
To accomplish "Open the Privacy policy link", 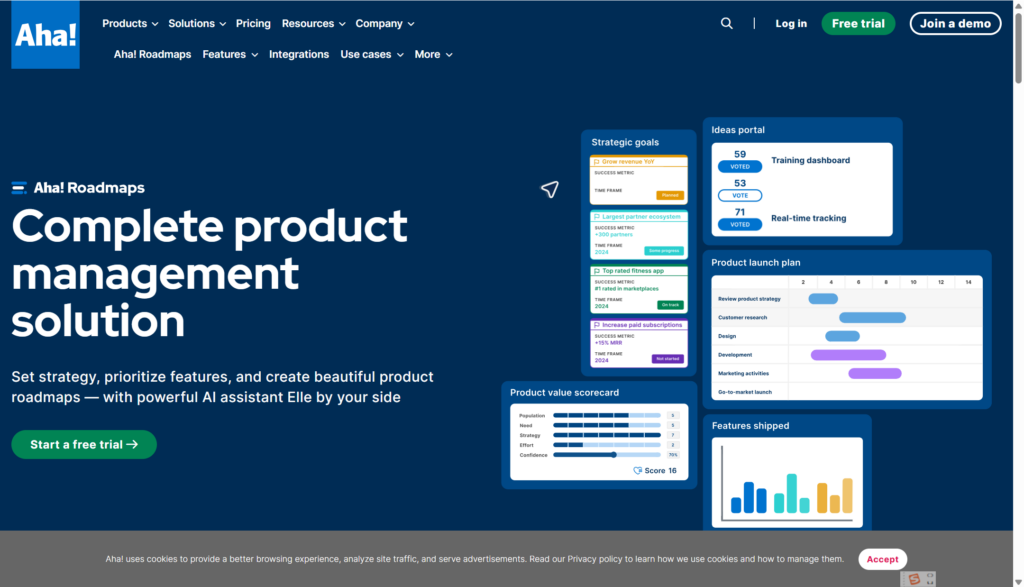I will [x=594, y=559].
